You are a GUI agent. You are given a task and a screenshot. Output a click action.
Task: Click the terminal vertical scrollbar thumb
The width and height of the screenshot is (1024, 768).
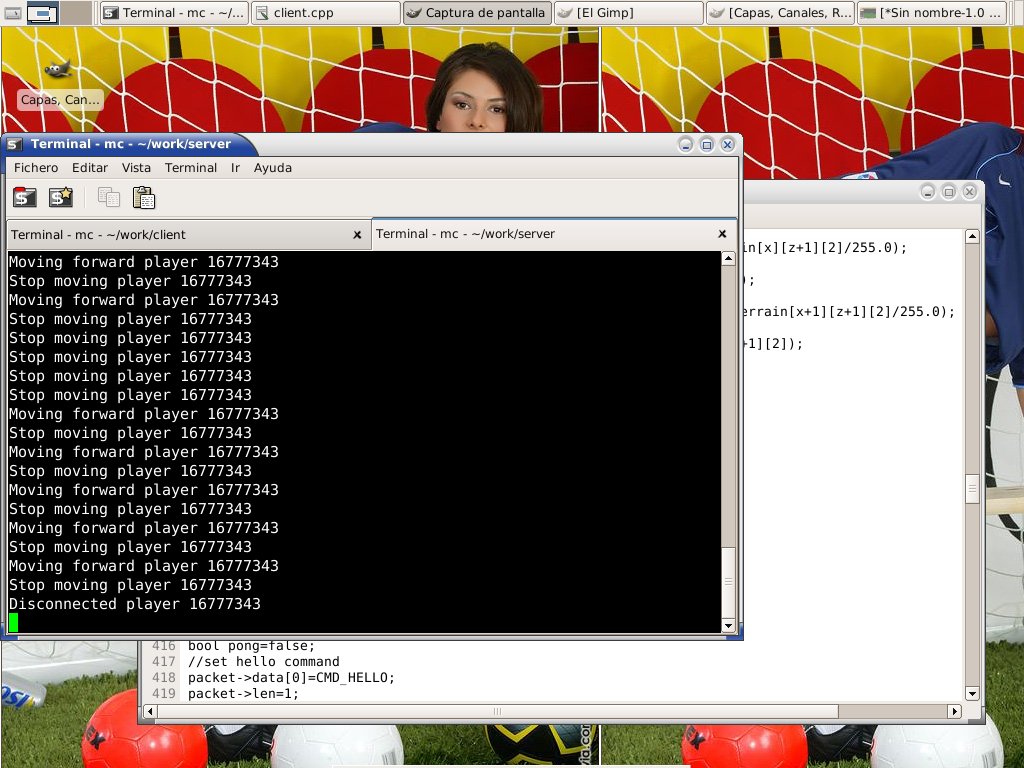728,581
